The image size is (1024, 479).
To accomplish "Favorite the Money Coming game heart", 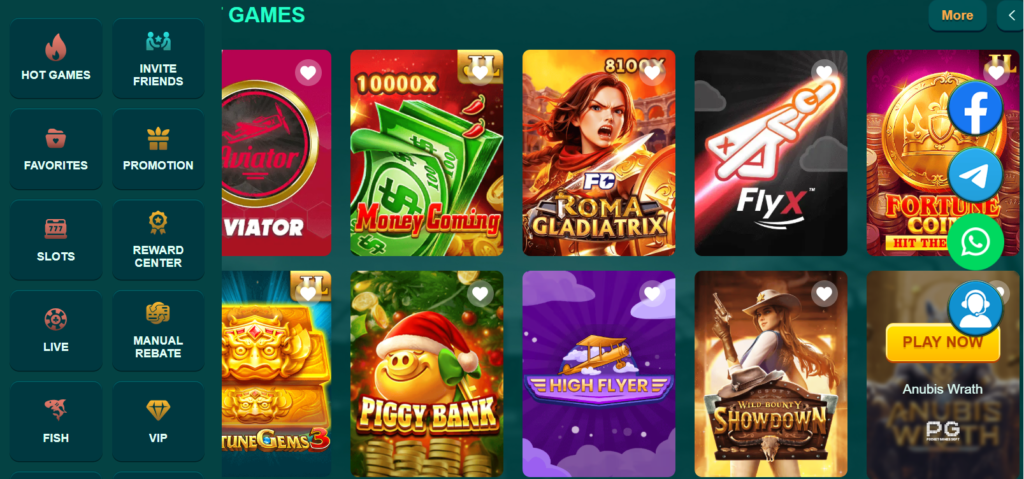I will [x=480, y=73].
